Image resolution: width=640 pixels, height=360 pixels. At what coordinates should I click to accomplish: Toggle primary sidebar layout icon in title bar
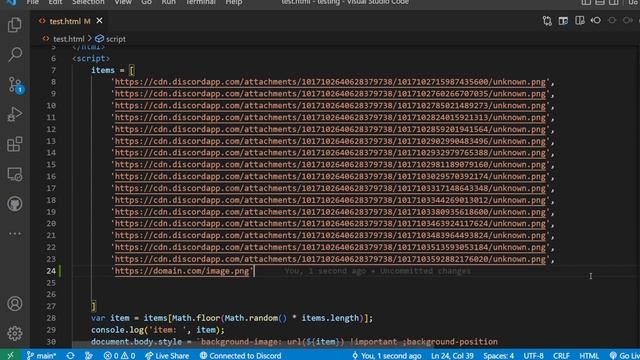(x=586, y=2)
